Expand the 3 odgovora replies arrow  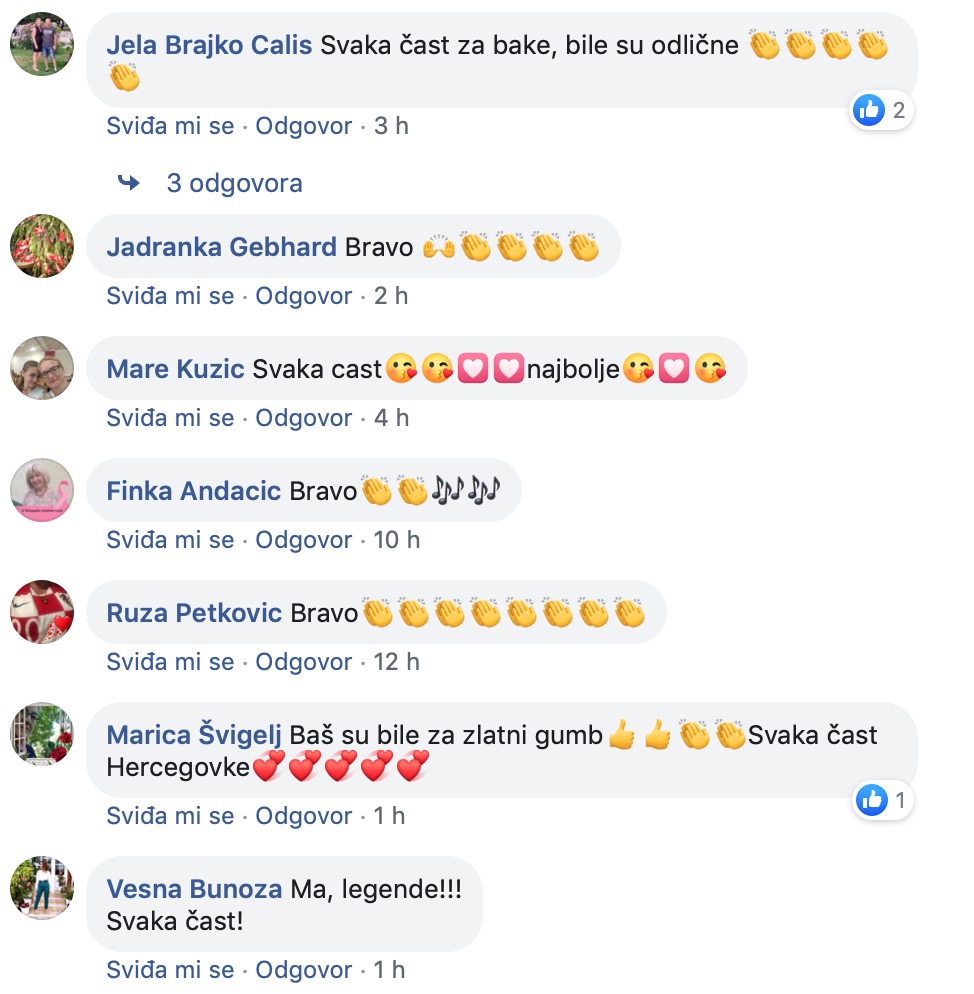129,183
